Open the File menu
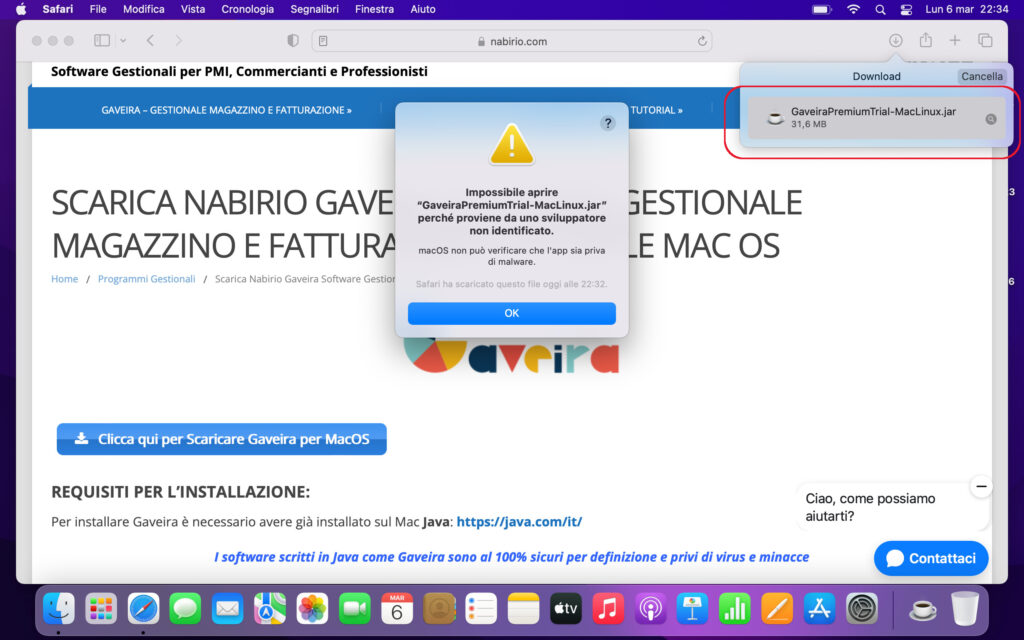The image size is (1024, 640). [x=98, y=9]
